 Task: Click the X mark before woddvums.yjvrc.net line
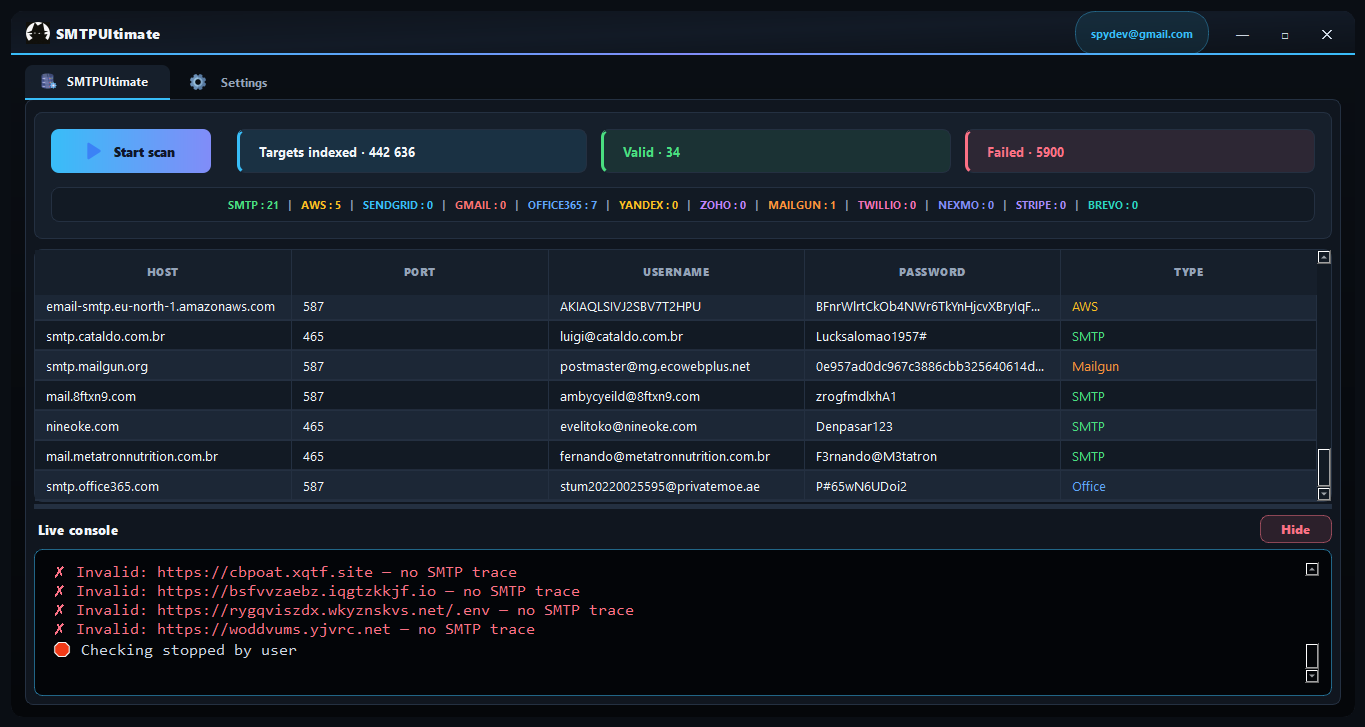coord(60,629)
